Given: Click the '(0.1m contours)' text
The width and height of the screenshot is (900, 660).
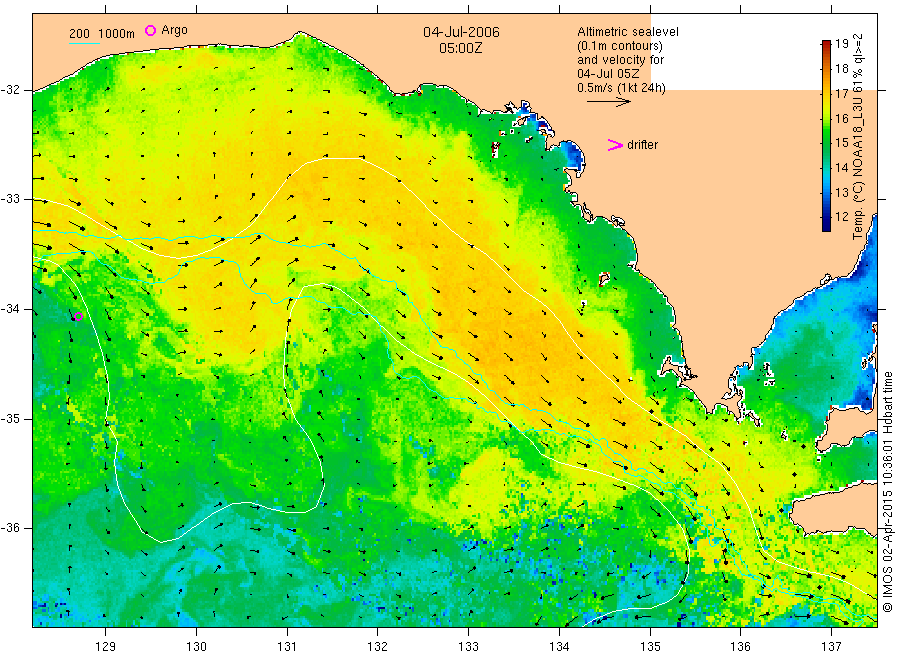Looking at the screenshot, I should [620, 46].
